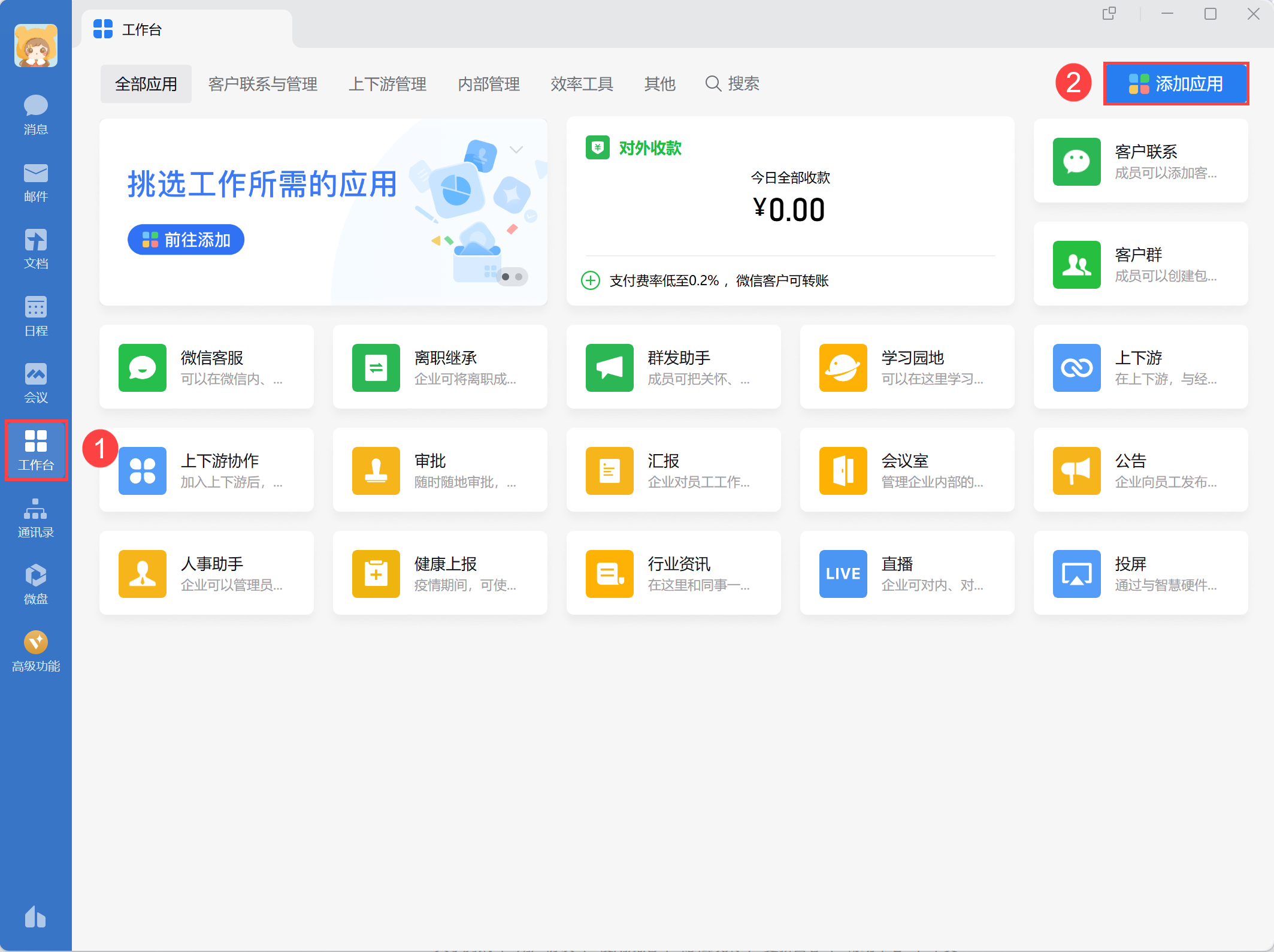The height and width of the screenshot is (952, 1274).
Task: Switch to second banner carousel dot
Action: pyautogui.click(x=519, y=277)
